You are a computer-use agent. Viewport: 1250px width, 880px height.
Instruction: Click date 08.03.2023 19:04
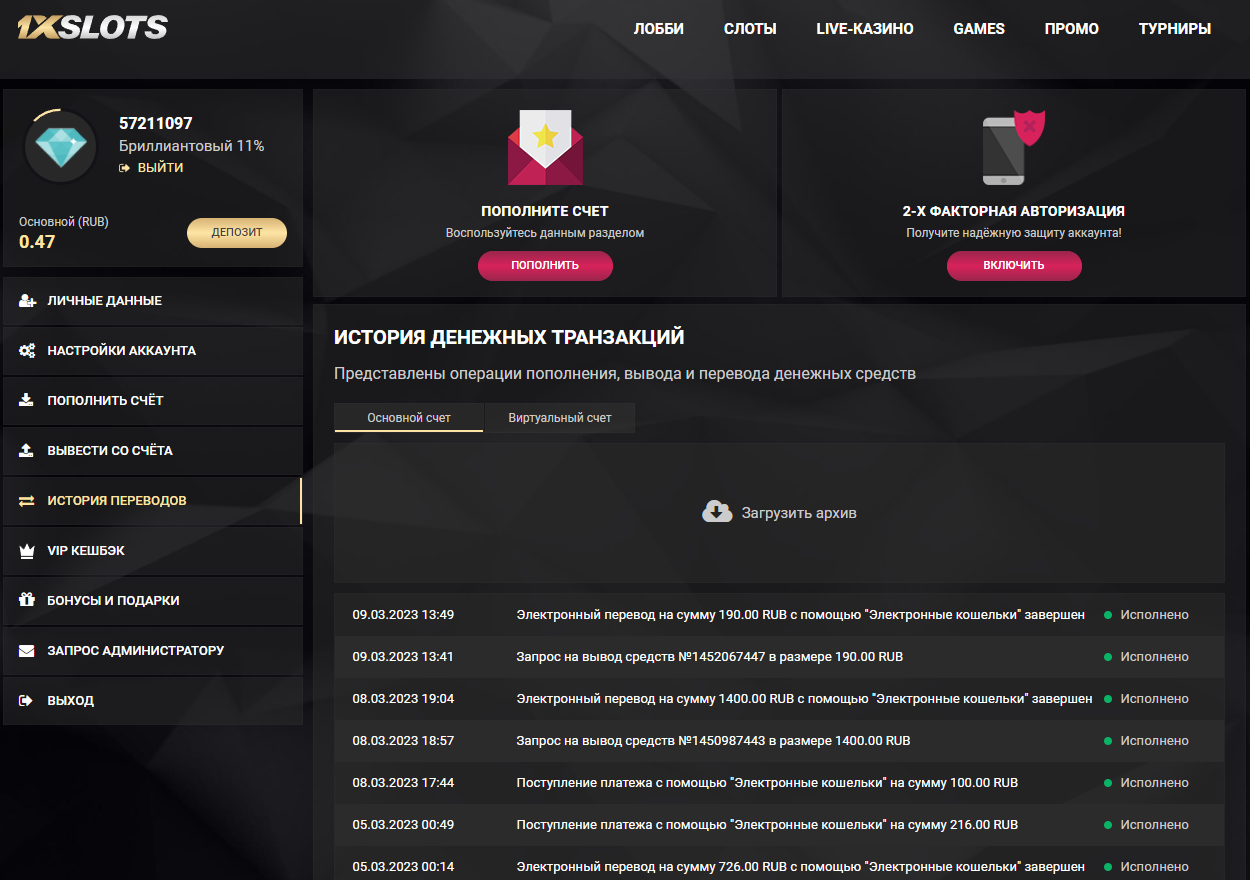[403, 699]
